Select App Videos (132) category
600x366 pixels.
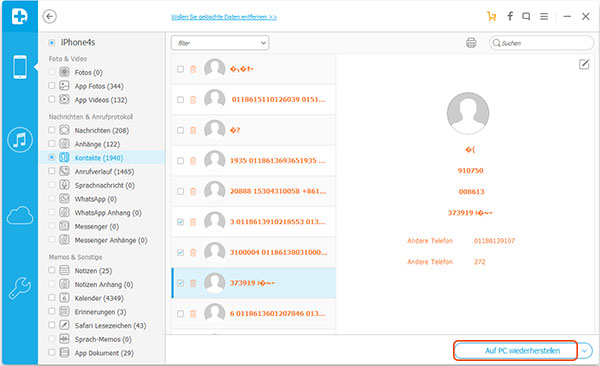pyautogui.click(x=101, y=100)
